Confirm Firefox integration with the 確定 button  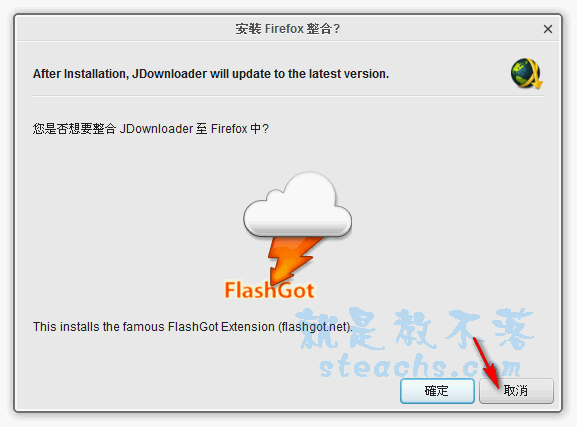tap(437, 391)
